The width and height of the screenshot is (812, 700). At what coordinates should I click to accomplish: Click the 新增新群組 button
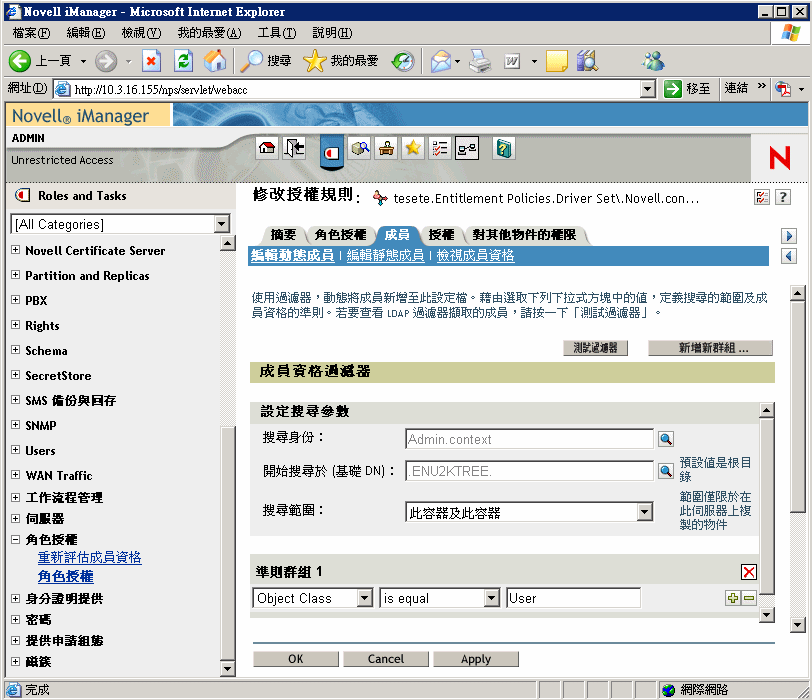pos(710,348)
